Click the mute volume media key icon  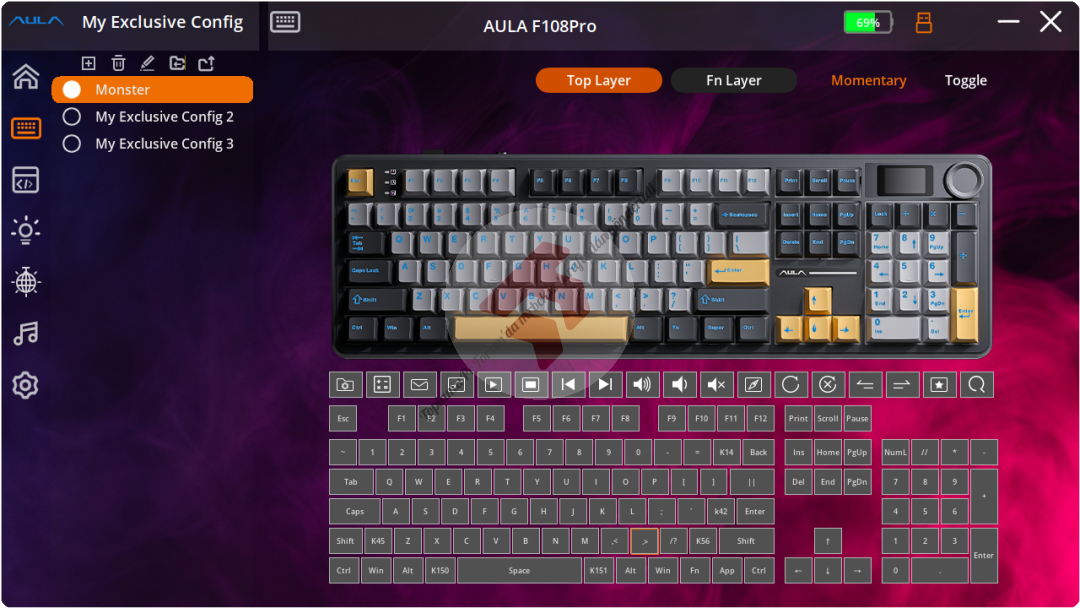(716, 385)
